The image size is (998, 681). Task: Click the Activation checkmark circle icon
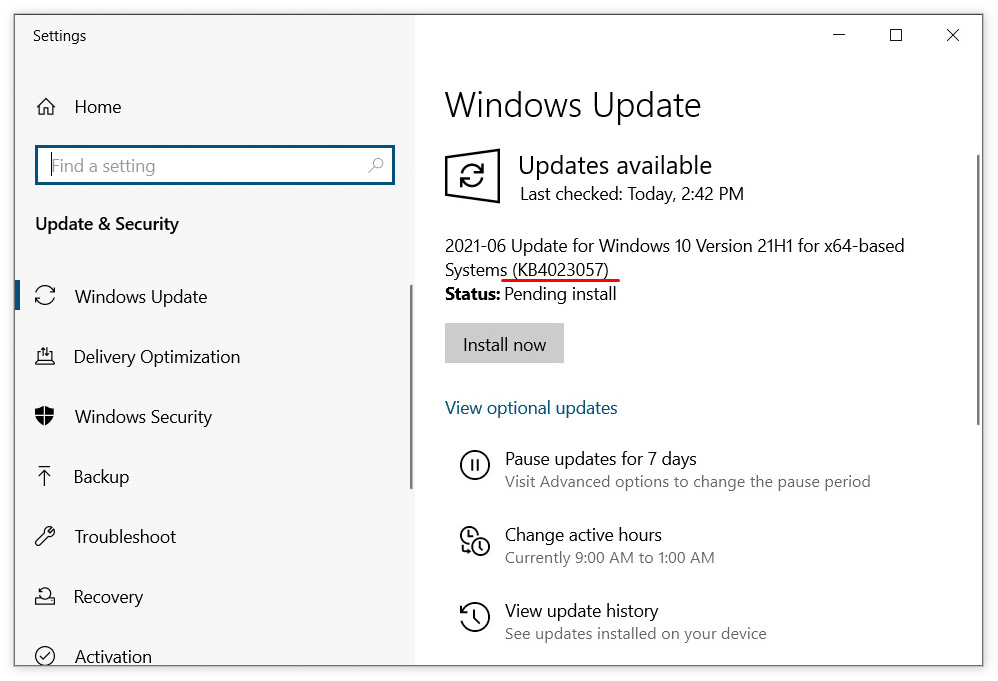pyautogui.click(x=45, y=656)
